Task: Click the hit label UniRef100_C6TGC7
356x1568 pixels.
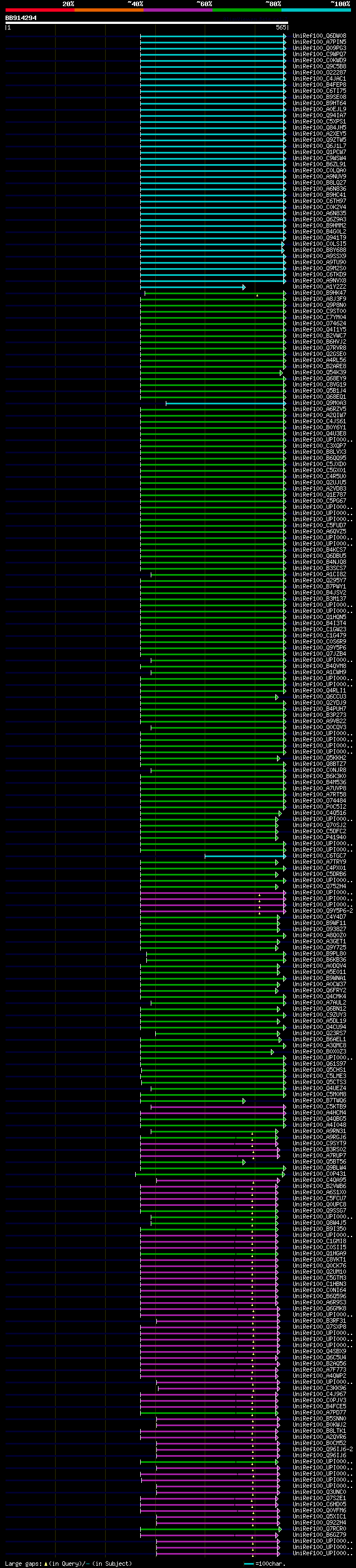Action: pos(319,856)
